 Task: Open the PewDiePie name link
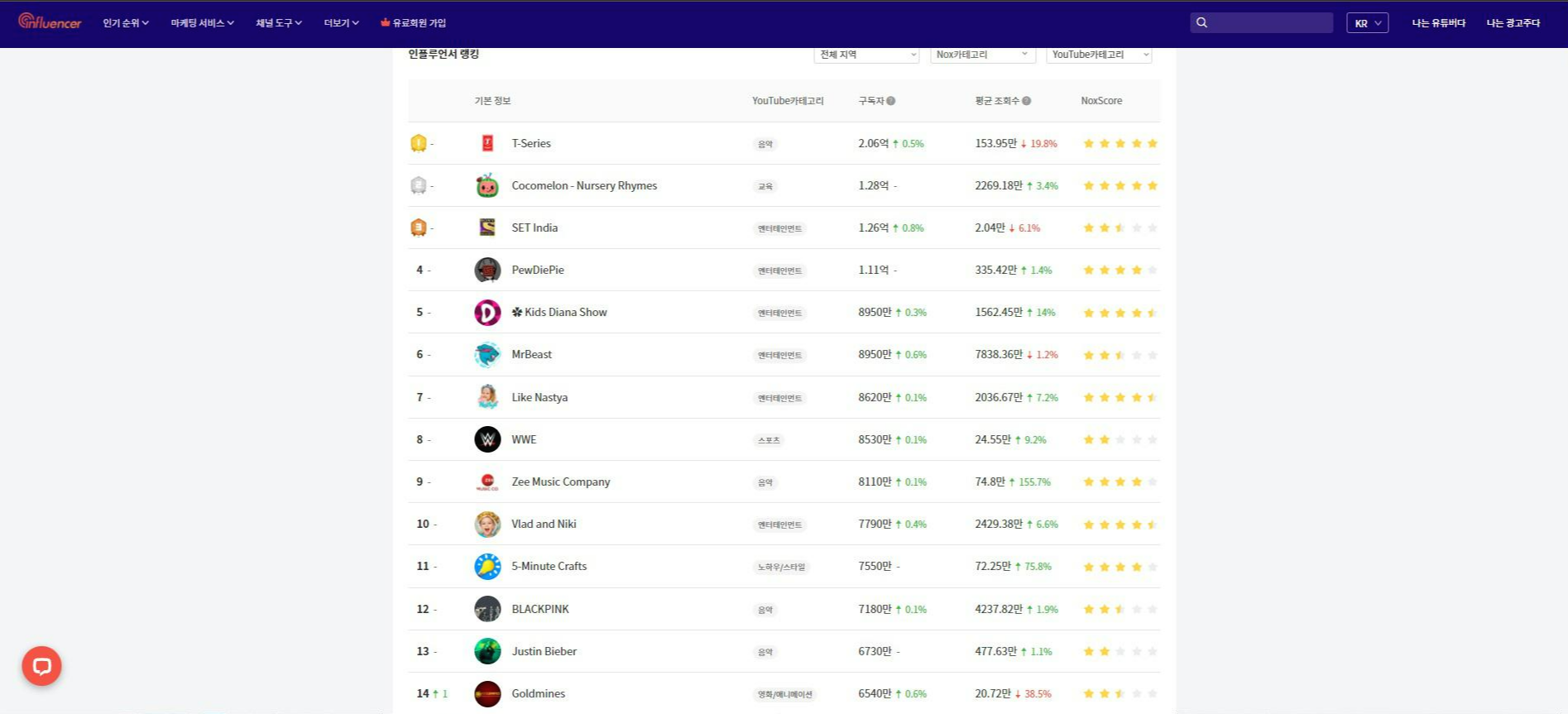(x=538, y=270)
